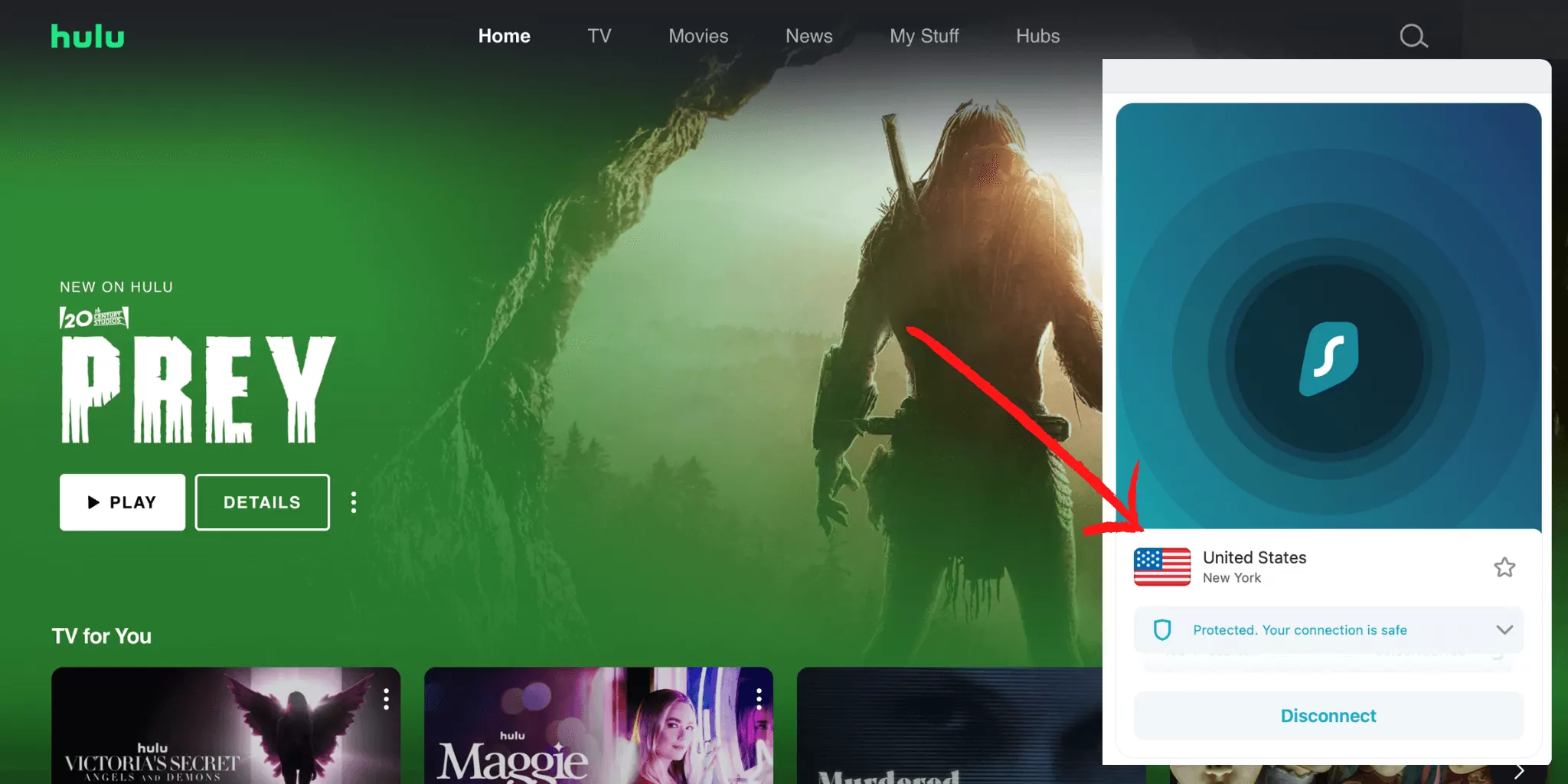Screen dimensions: 1568x784
Task: Favorite the United States location with star
Action: coord(1504,567)
